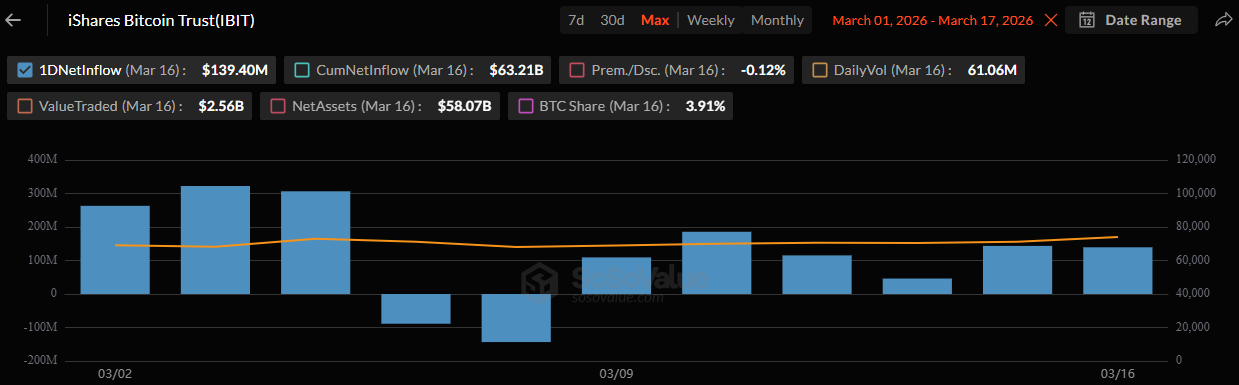Click the $58.07B net assets figure
1239x385 pixels.
(x=464, y=106)
